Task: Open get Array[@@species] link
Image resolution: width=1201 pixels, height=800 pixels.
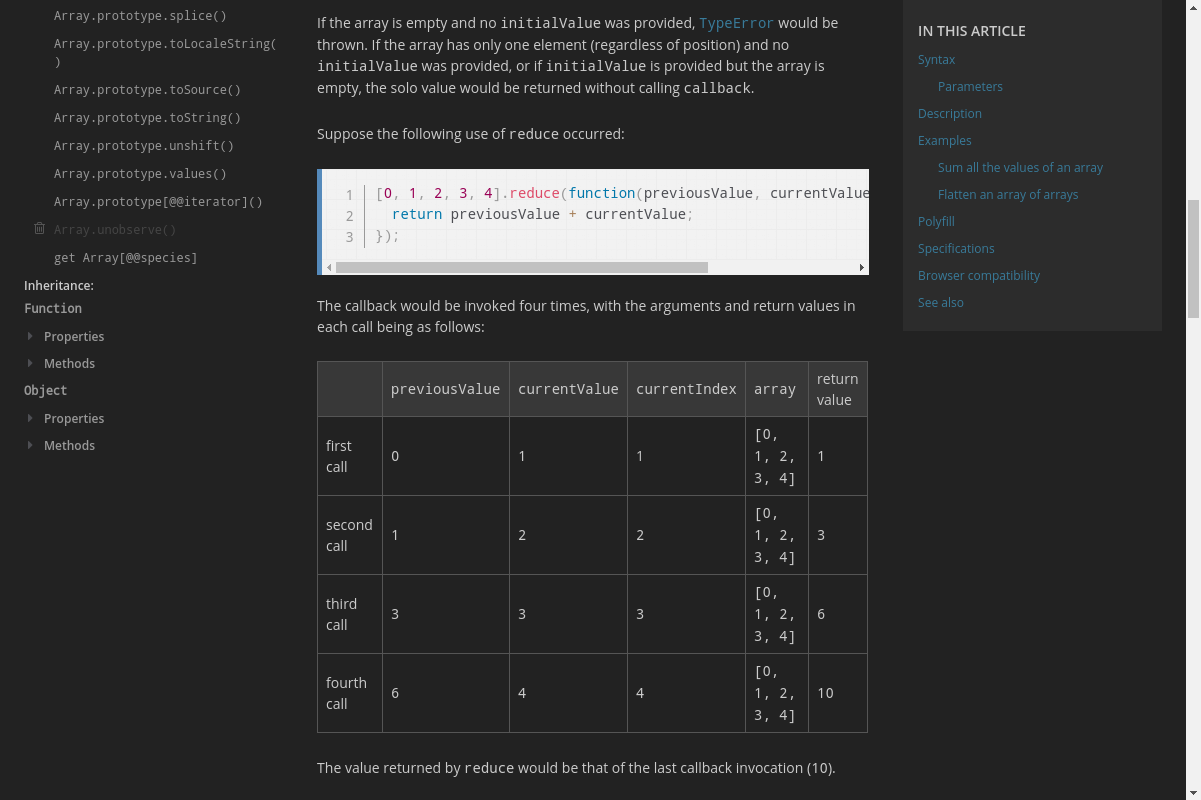Action: click(126, 258)
